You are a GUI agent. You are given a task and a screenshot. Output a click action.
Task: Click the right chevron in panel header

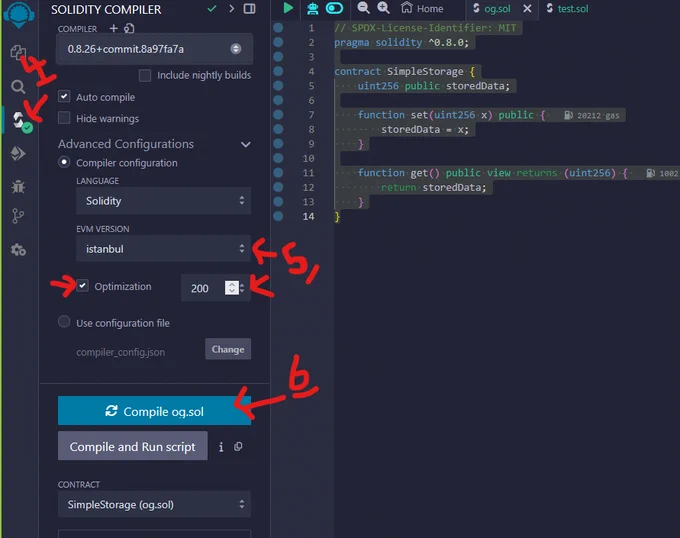[x=231, y=9]
